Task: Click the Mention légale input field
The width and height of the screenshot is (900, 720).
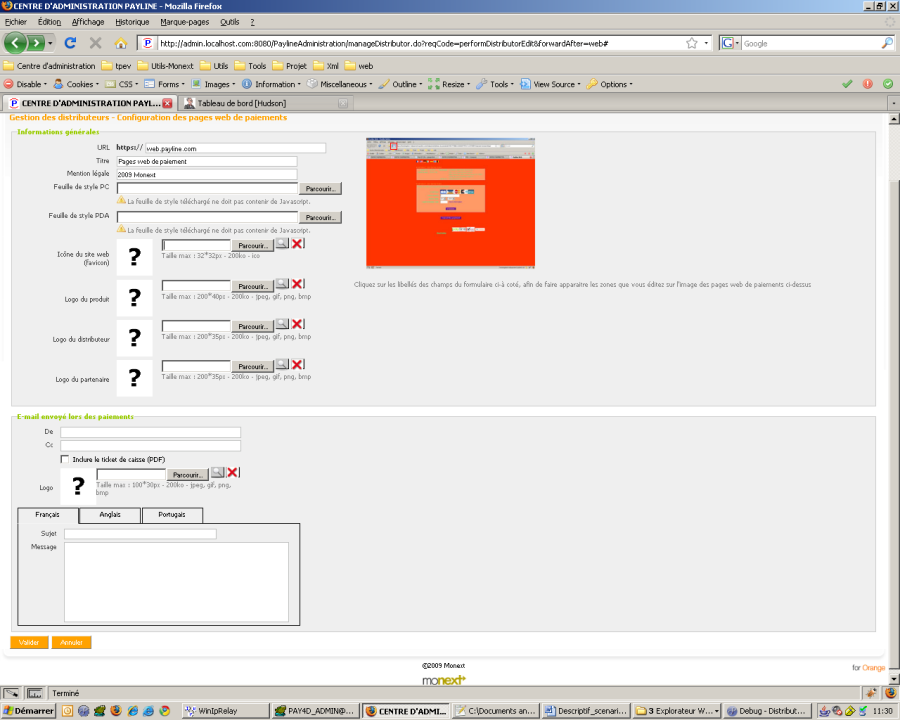Action: coord(207,175)
